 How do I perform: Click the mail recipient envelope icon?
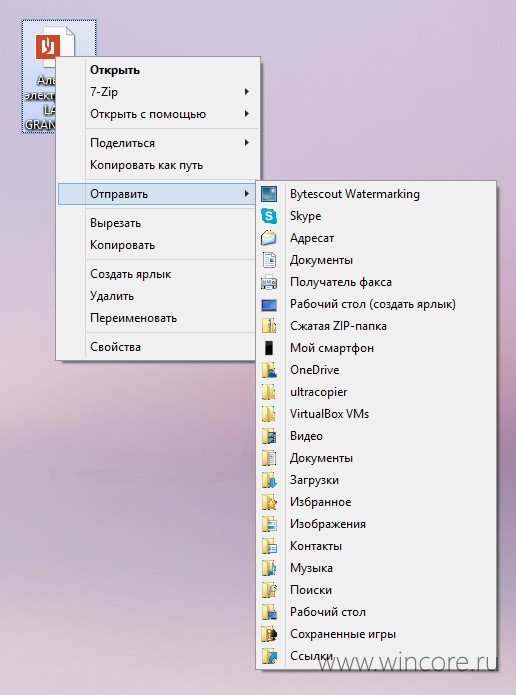pos(269,238)
